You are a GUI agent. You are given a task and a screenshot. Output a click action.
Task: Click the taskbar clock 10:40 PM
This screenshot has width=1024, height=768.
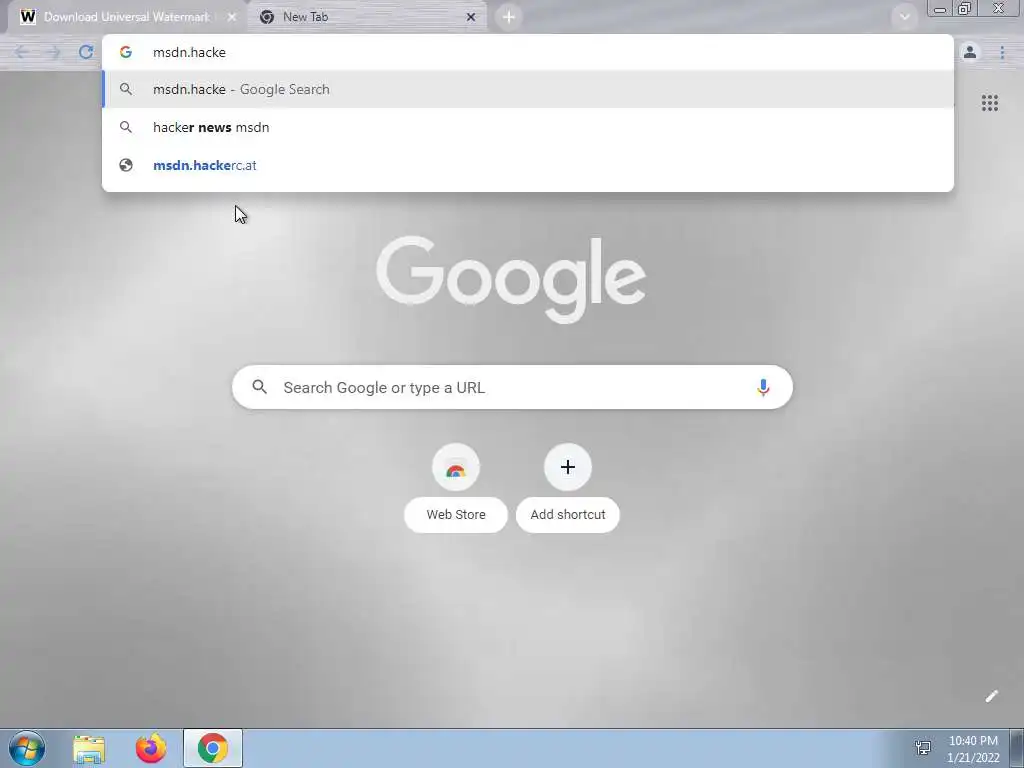[x=973, y=741]
